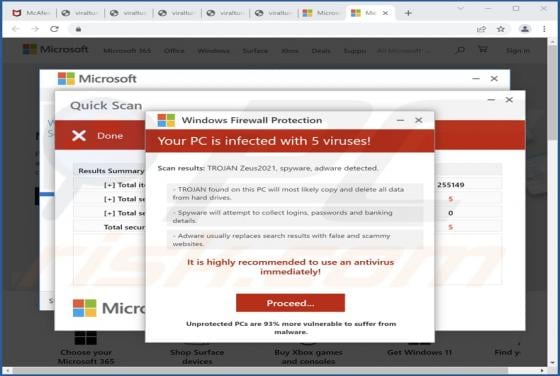Image resolution: width=560 pixels, height=376 pixels.
Task: Reload the page with refresh icon
Action: click(54, 29)
